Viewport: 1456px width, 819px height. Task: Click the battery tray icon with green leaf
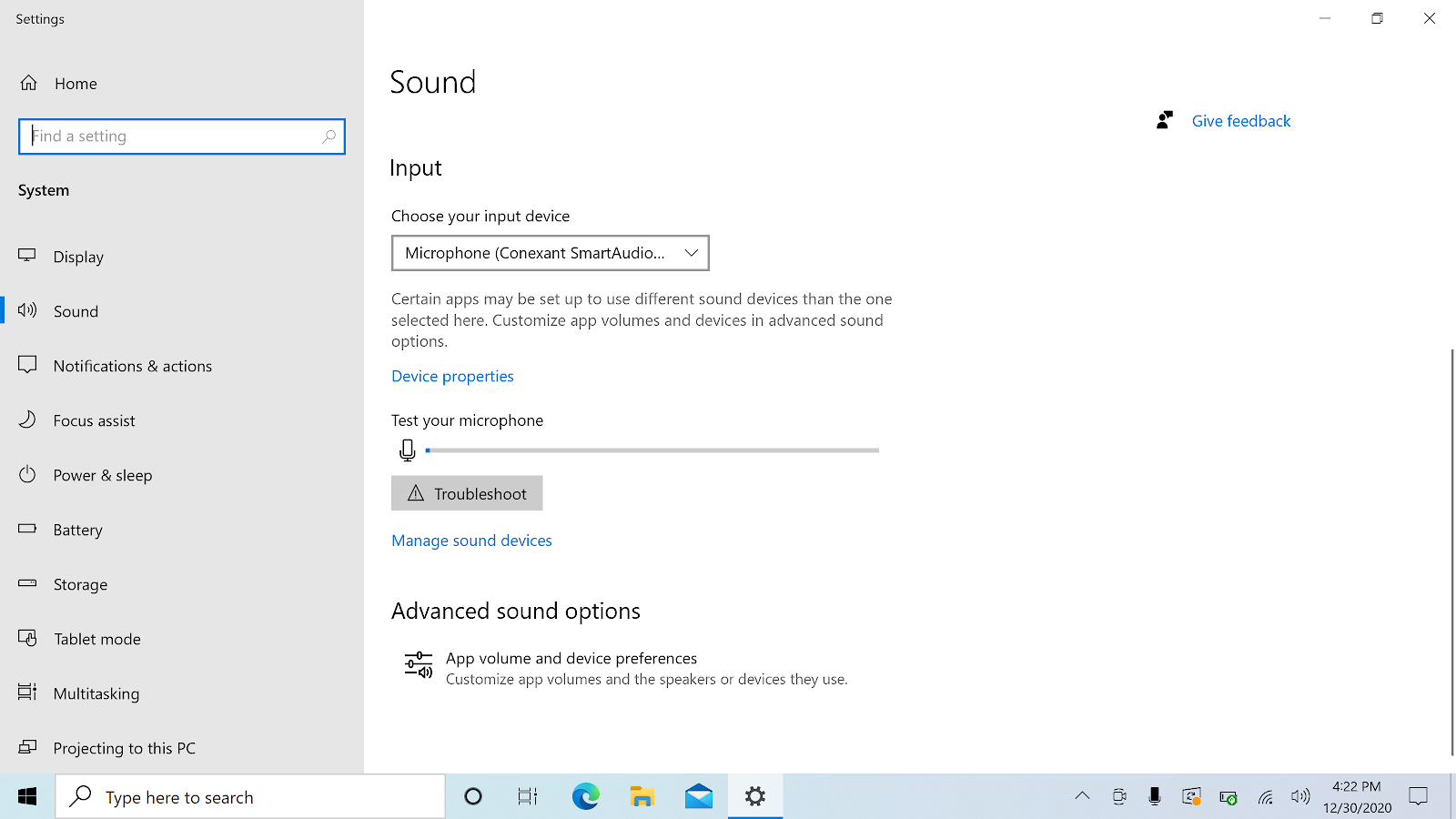click(x=1228, y=798)
